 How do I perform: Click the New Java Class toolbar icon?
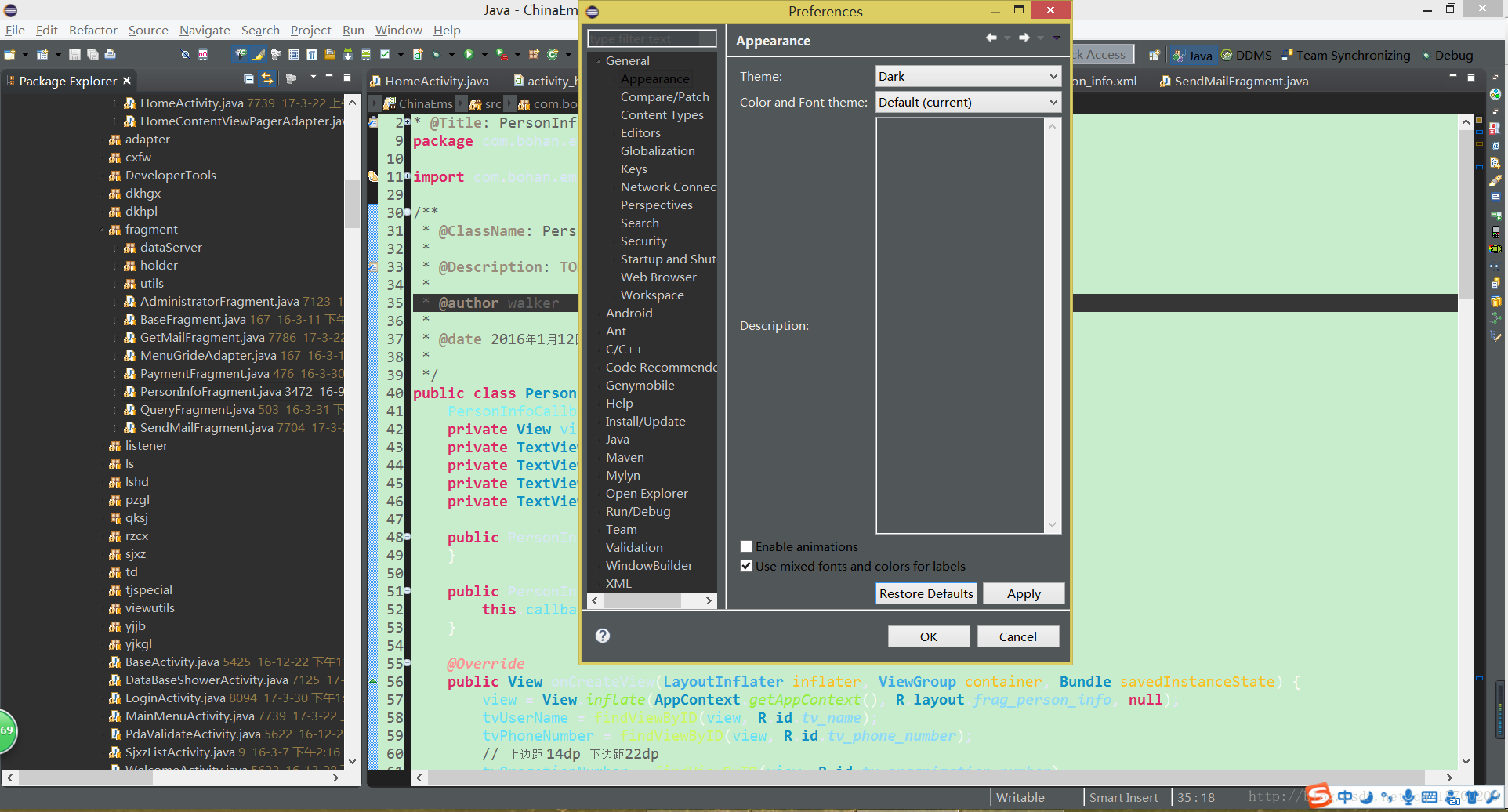(553, 55)
